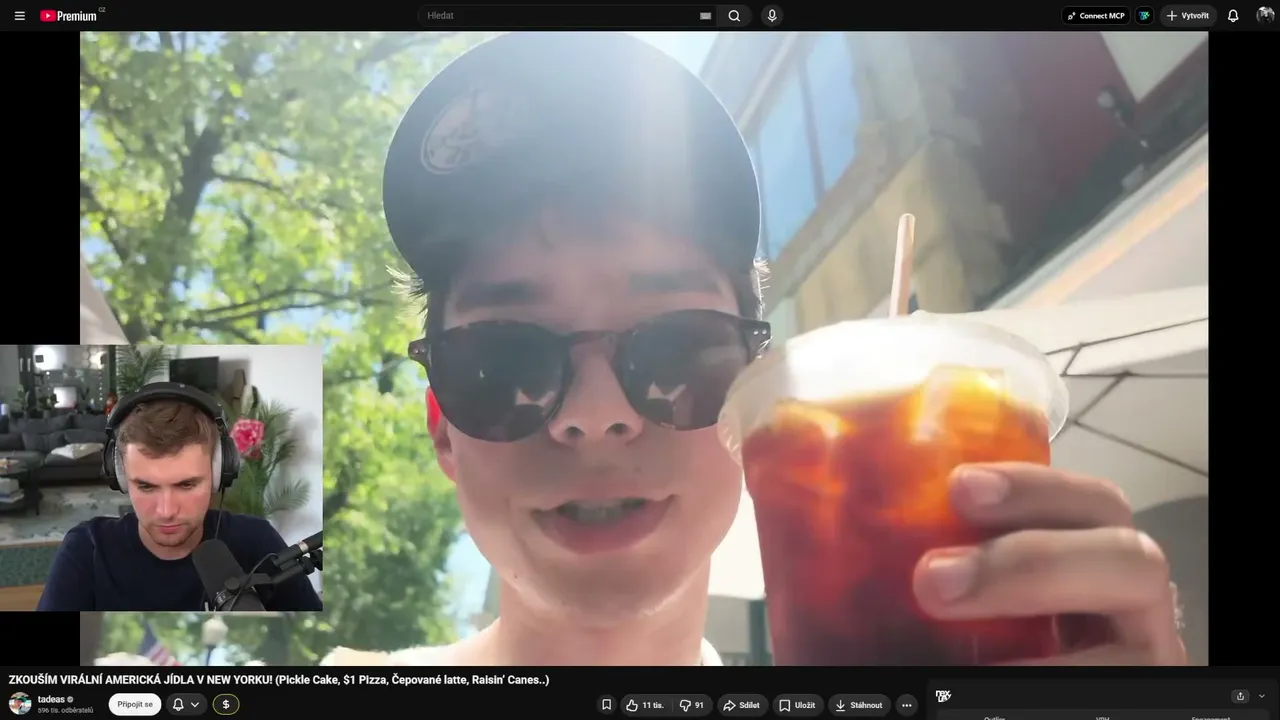This screenshot has width=1280, height=720.
Task: Click the Uložit save button
Action: pyautogui.click(x=797, y=705)
